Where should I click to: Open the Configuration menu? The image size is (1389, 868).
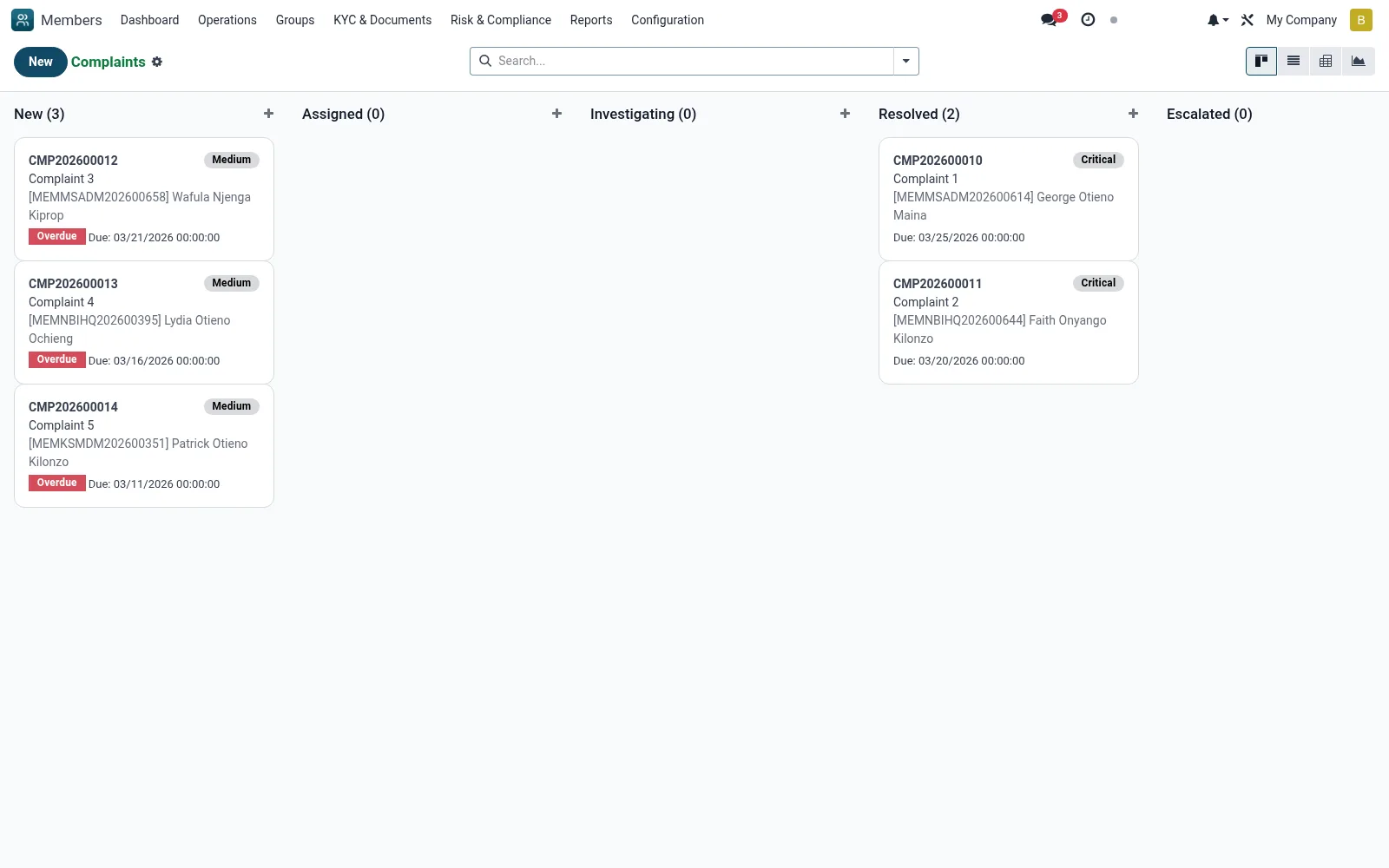pos(668,20)
